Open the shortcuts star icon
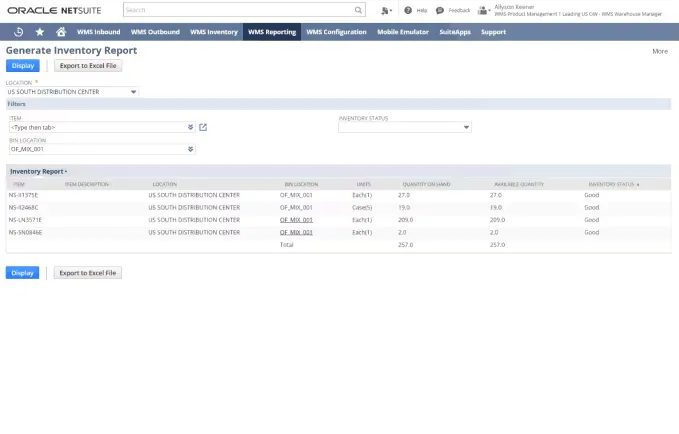This screenshot has height=434, width=679. [x=40, y=32]
